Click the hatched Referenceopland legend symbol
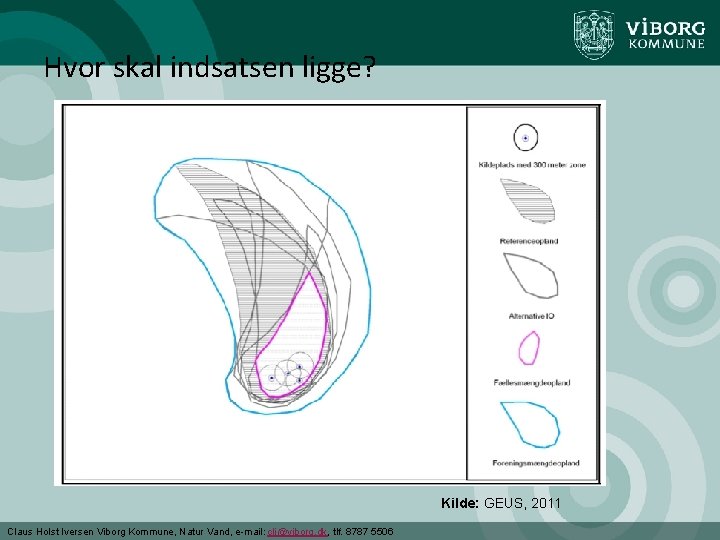Image resolution: width=720 pixels, height=540 pixels. pyautogui.click(x=529, y=201)
